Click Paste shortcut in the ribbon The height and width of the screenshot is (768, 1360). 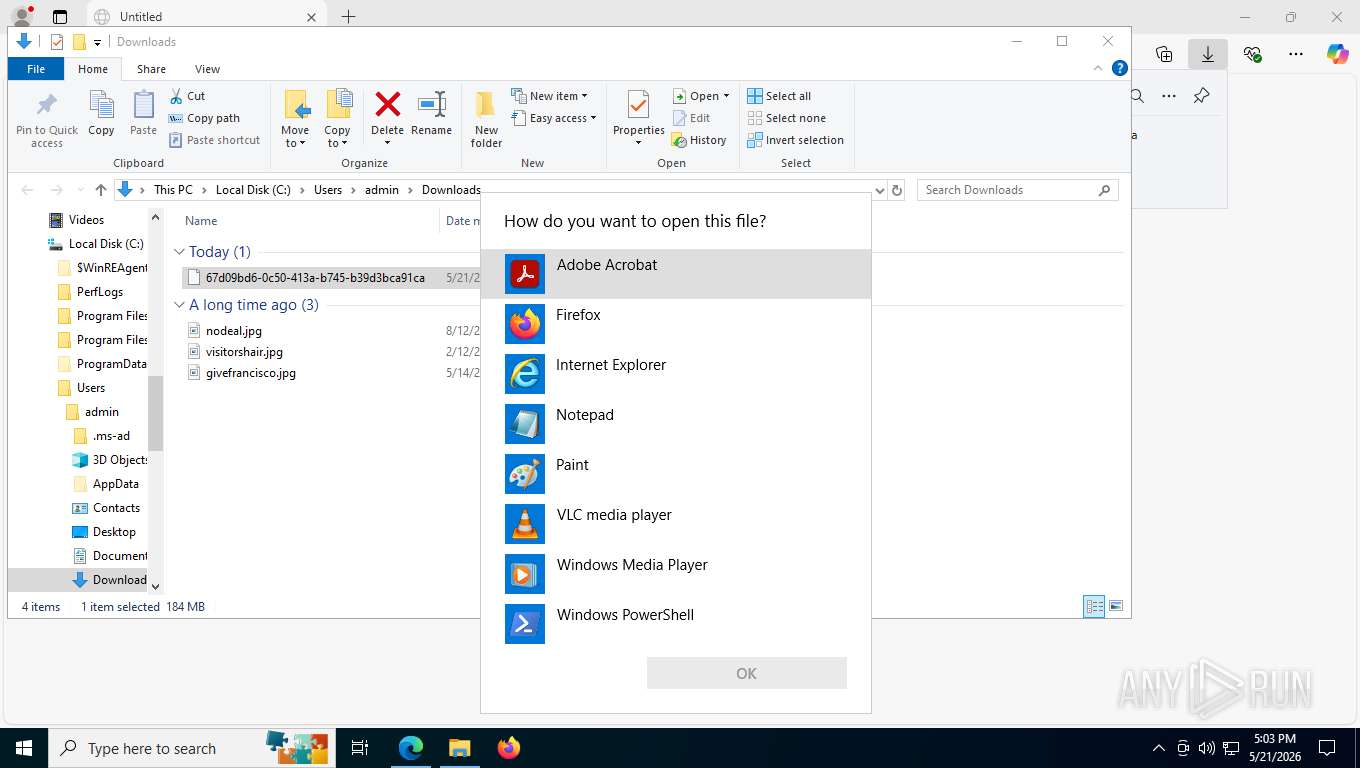(214, 140)
